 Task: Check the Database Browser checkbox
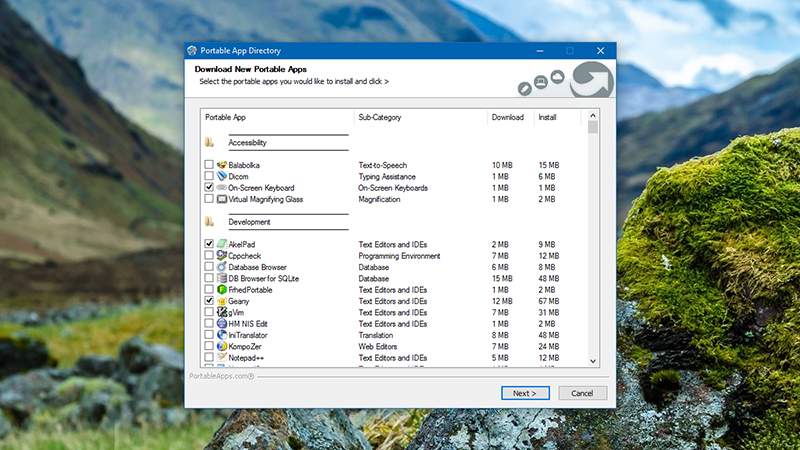click(x=209, y=266)
